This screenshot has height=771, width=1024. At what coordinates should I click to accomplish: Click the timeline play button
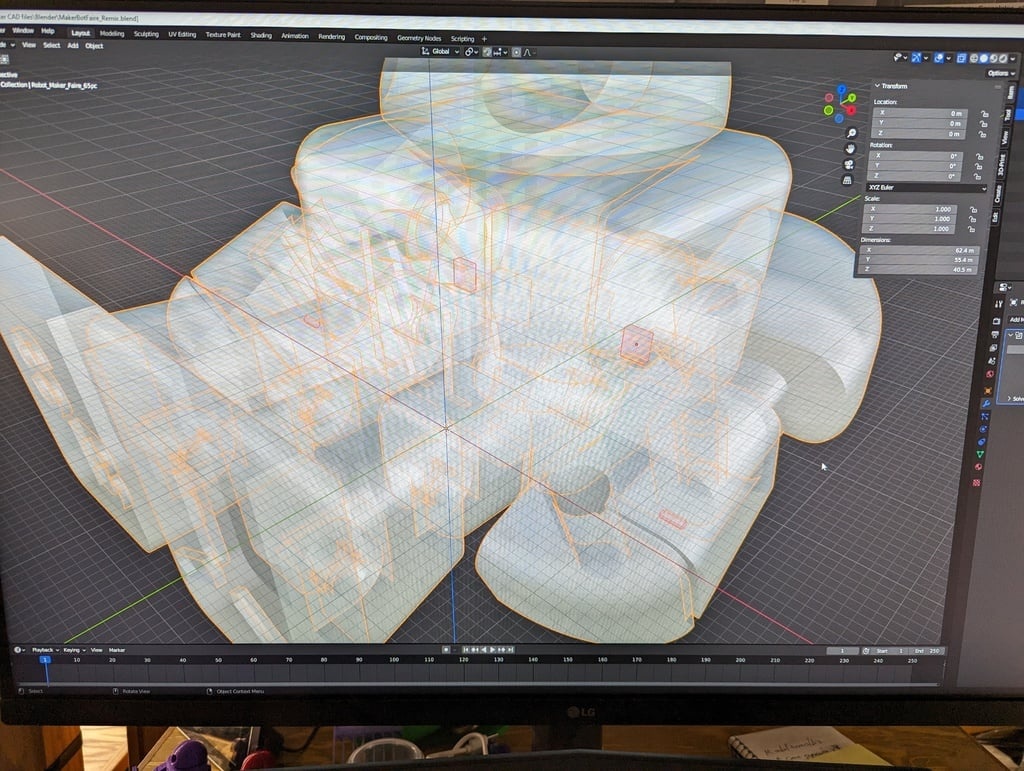tap(492, 650)
